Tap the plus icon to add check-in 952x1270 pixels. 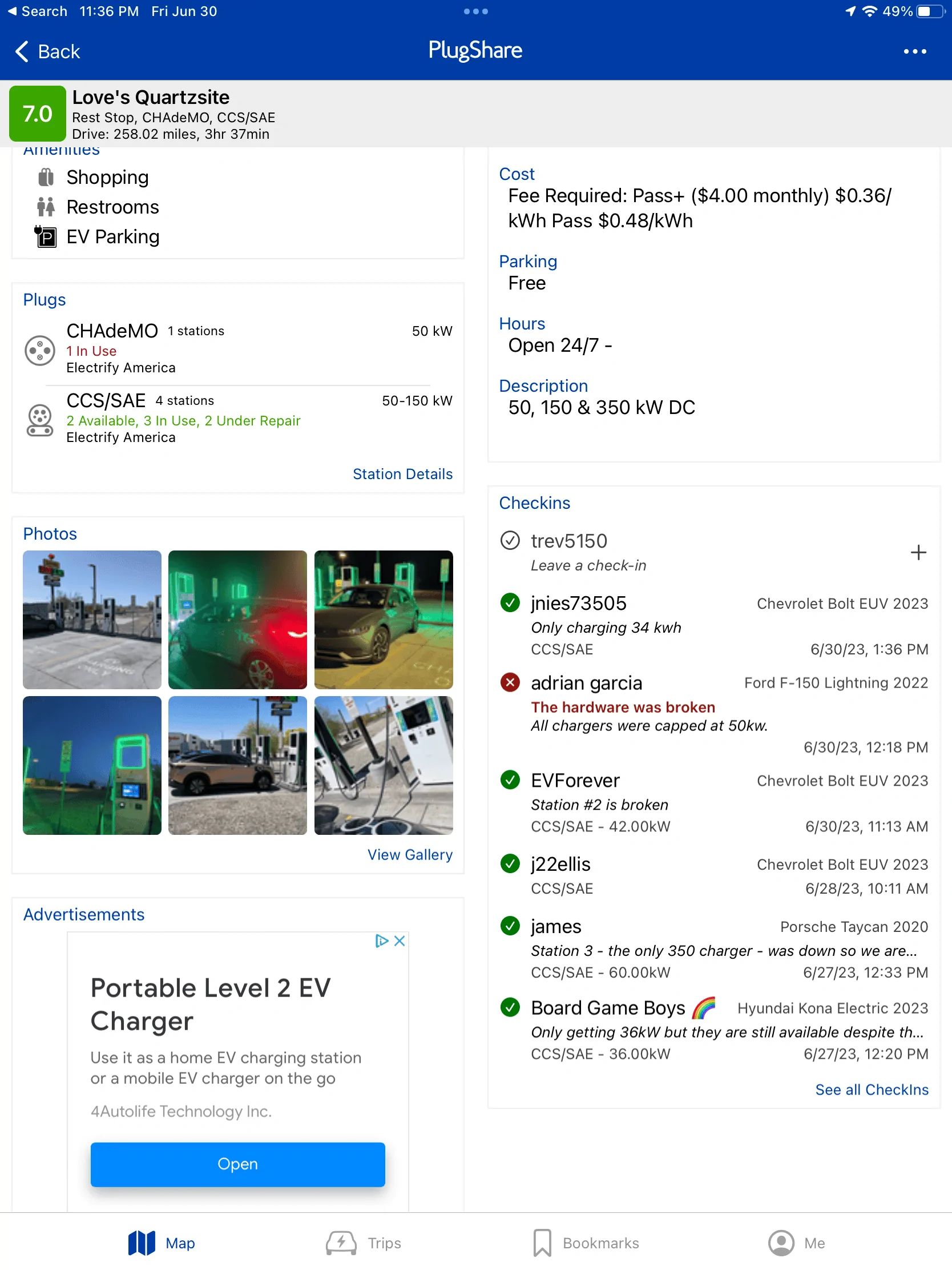(918, 552)
